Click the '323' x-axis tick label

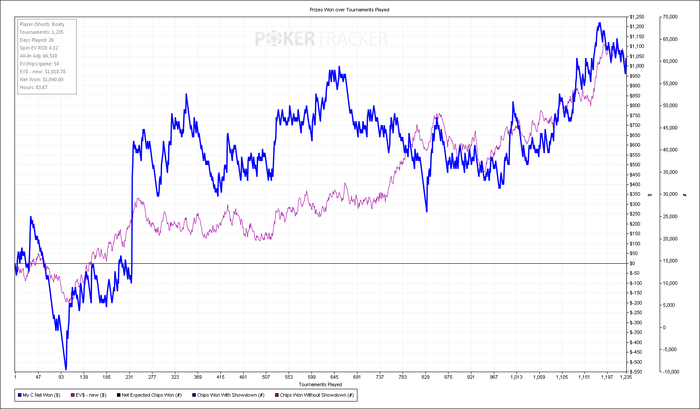tap(175, 377)
